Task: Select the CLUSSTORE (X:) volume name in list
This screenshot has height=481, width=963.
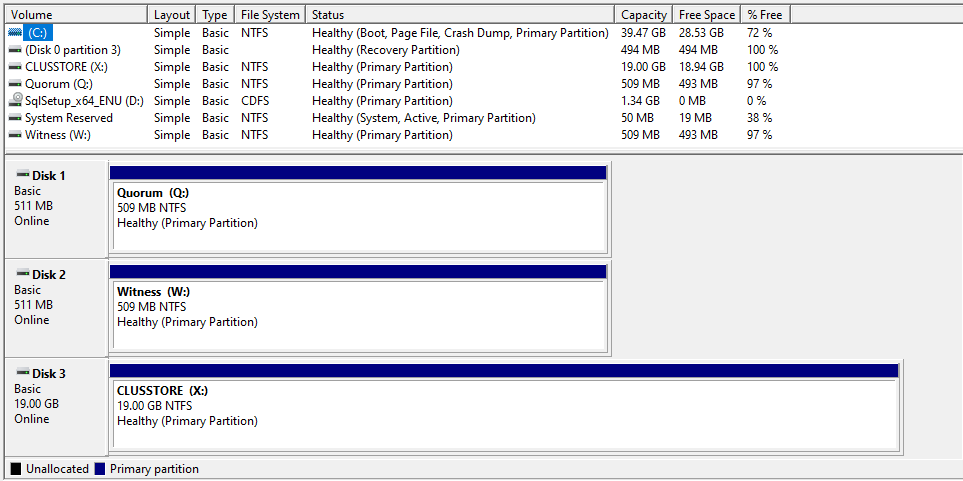Action: (x=67, y=66)
